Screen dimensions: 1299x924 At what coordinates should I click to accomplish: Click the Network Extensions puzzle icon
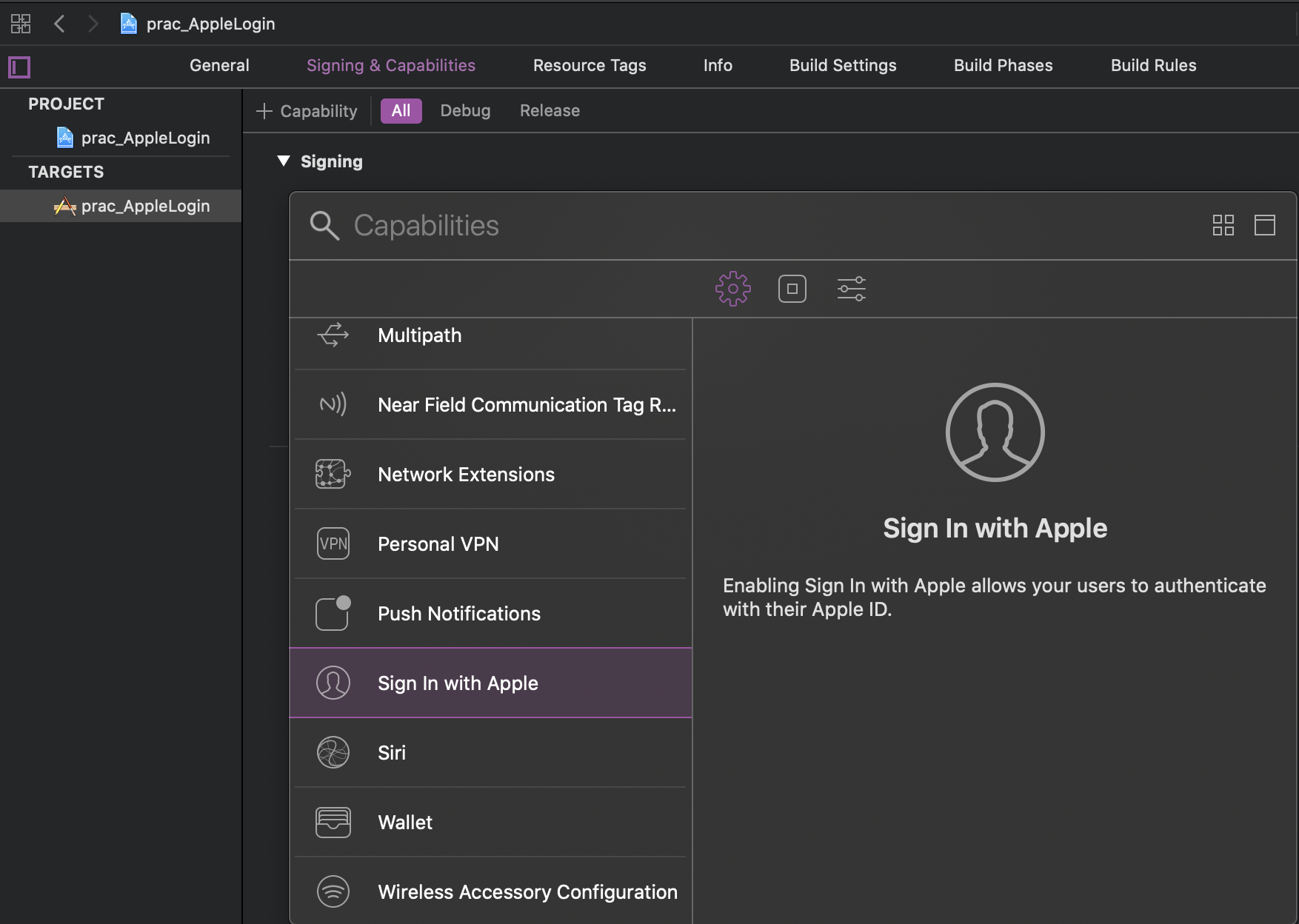333,474
